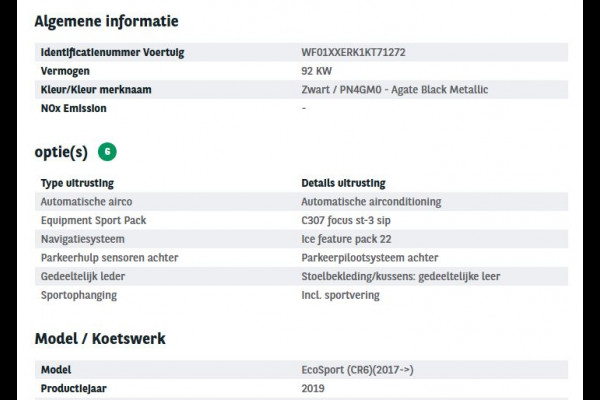The width and height of the screenshot is (600, 400).
Task: Click Parkeerhulp sensoren achter option
Action: pos(109,258)
